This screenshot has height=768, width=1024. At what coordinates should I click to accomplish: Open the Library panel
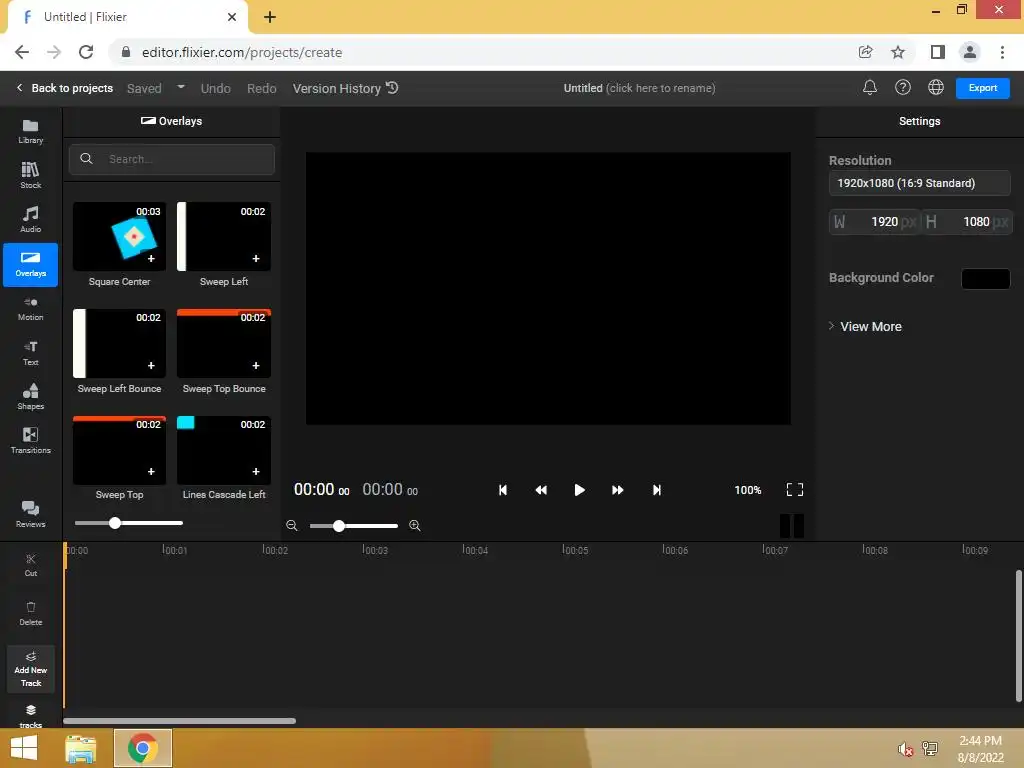point(30,131)
